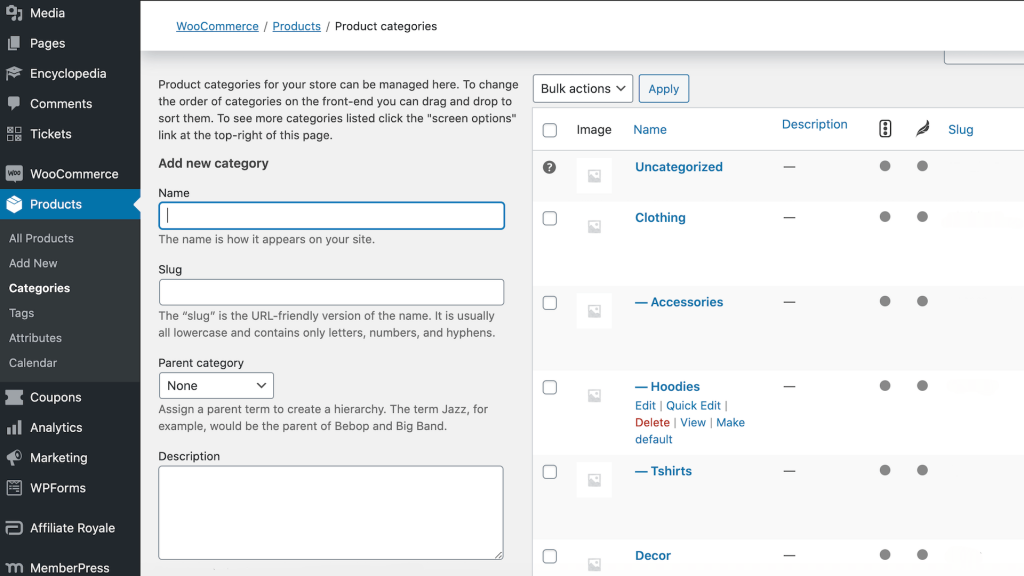Click the Delete link under Hoodies
This screenshot has height=576, width=1024.
652,422
